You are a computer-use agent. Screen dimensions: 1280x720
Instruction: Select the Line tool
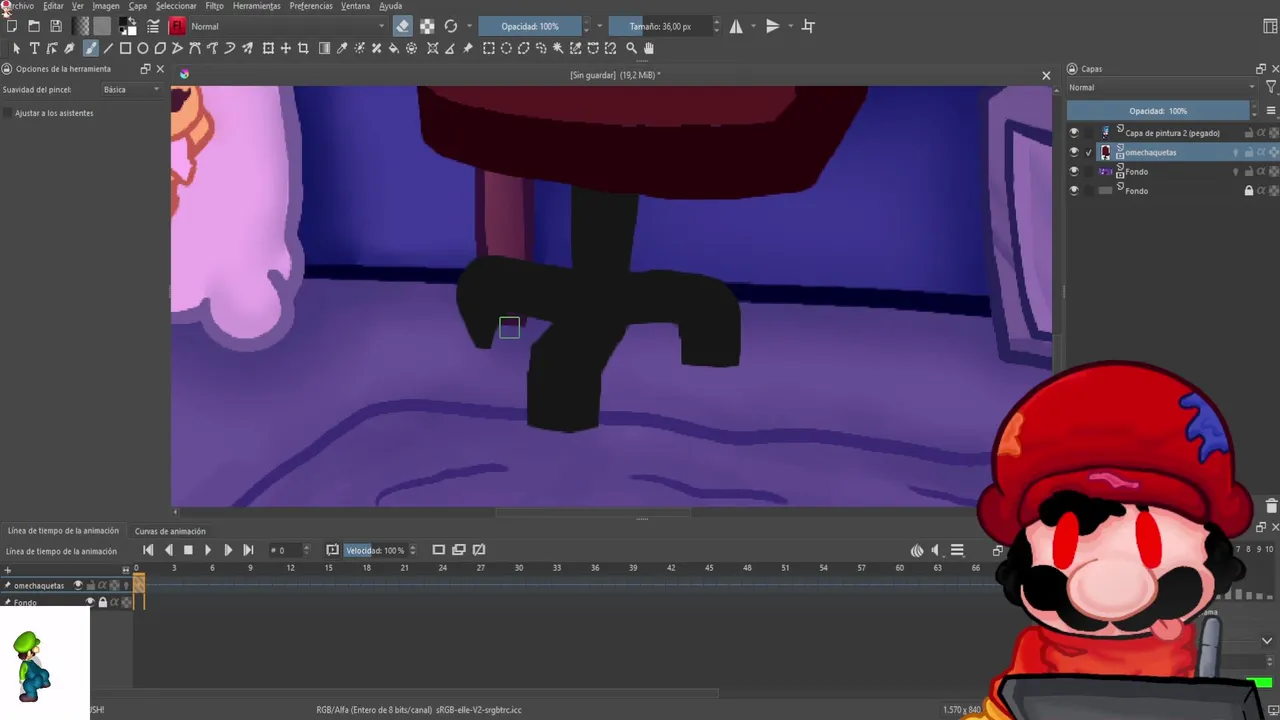pos(108,48)
